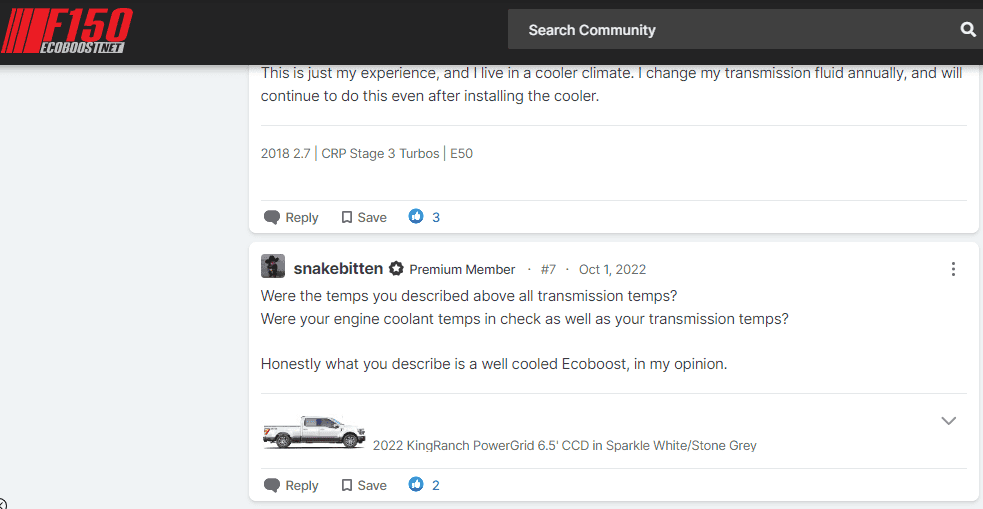Click the search magnifier icon
Image resolution: width=983 pixels, height=509 pixels.
tap(968, 29)
